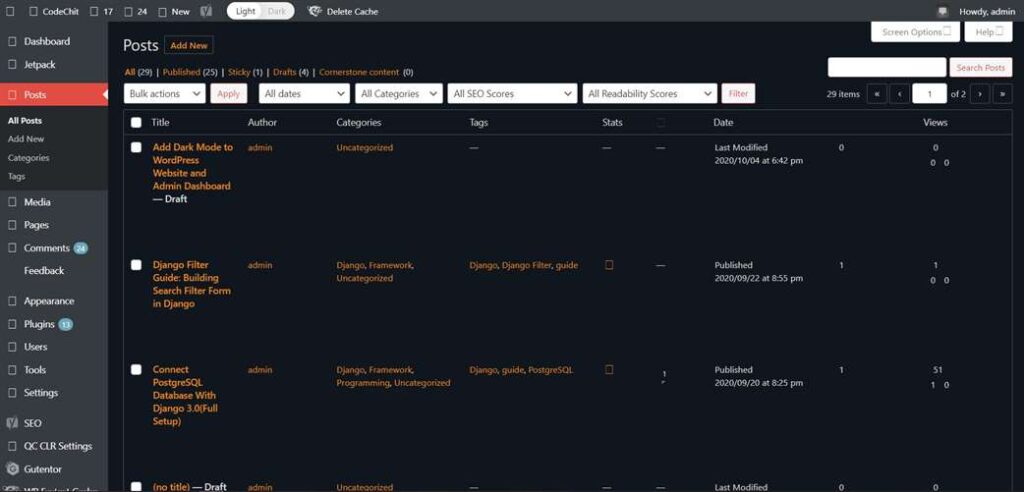Expand the Help panel
Image resolution: width=1024 pixels, height=492 pixels.
(x=988, y=32)
